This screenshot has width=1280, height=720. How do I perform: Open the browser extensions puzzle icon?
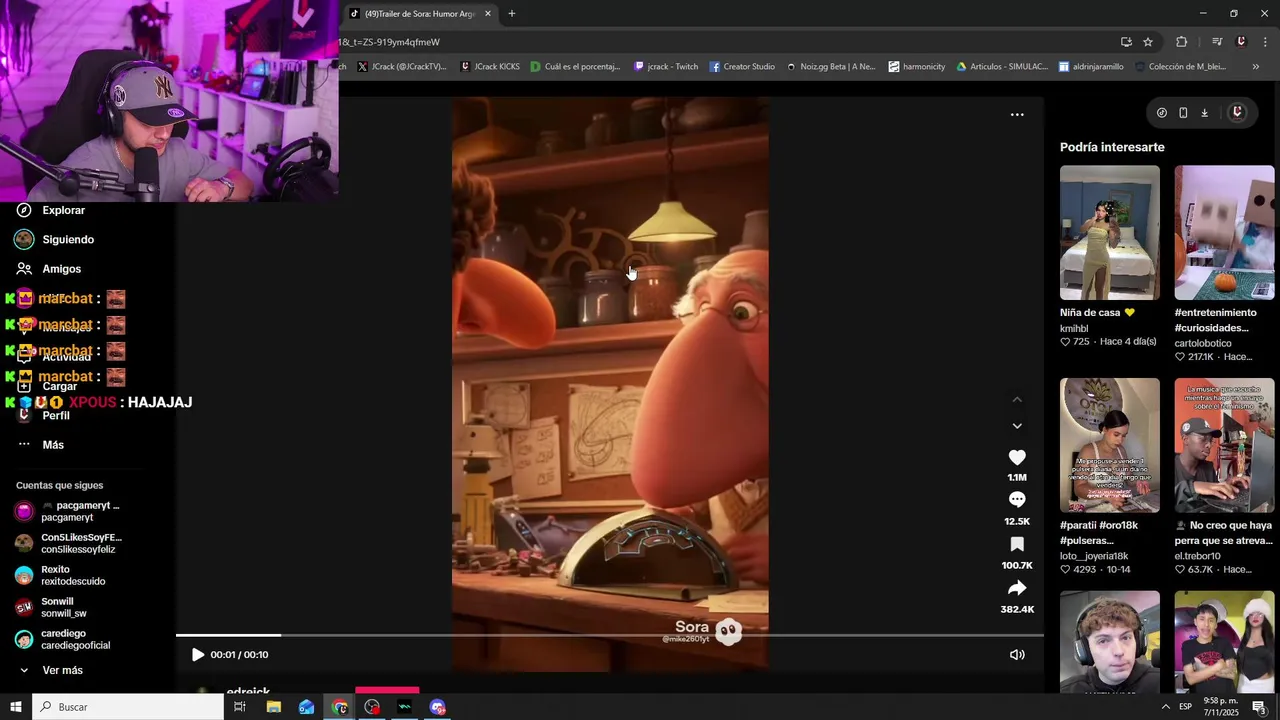(1182, 42)
